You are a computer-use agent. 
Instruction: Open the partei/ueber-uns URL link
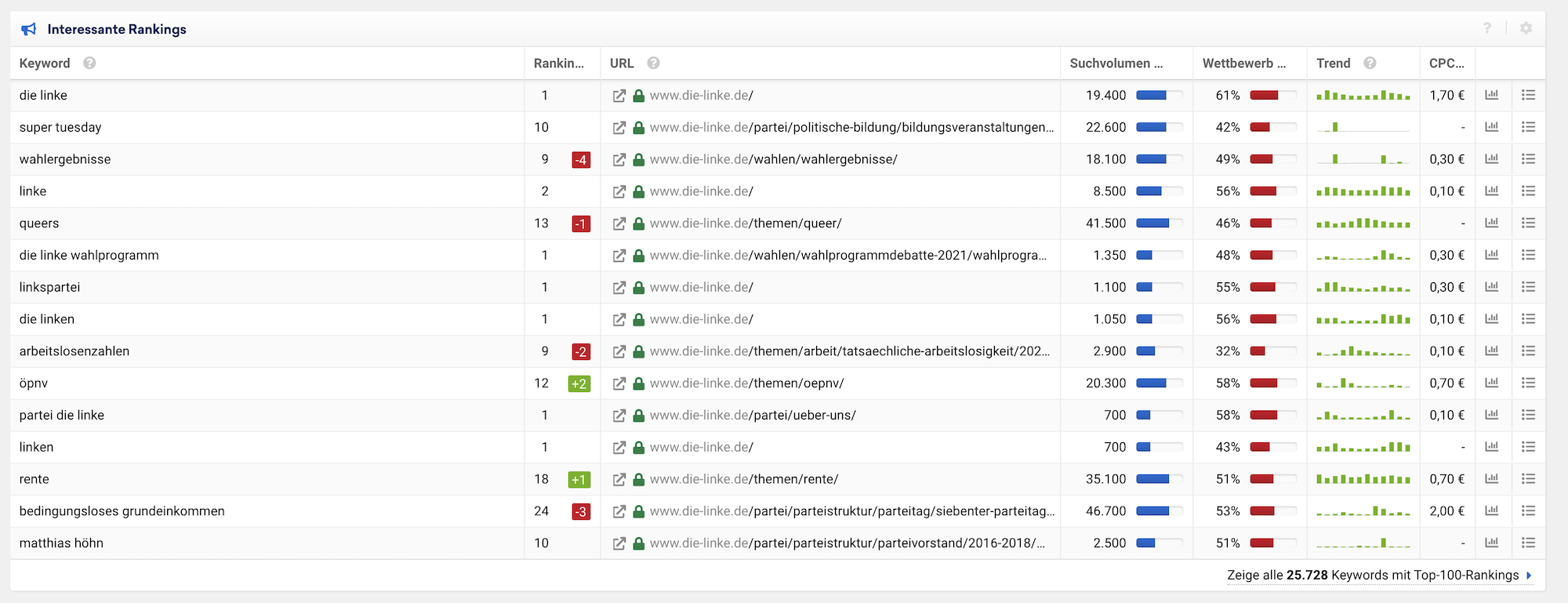(x=753, y=415)
